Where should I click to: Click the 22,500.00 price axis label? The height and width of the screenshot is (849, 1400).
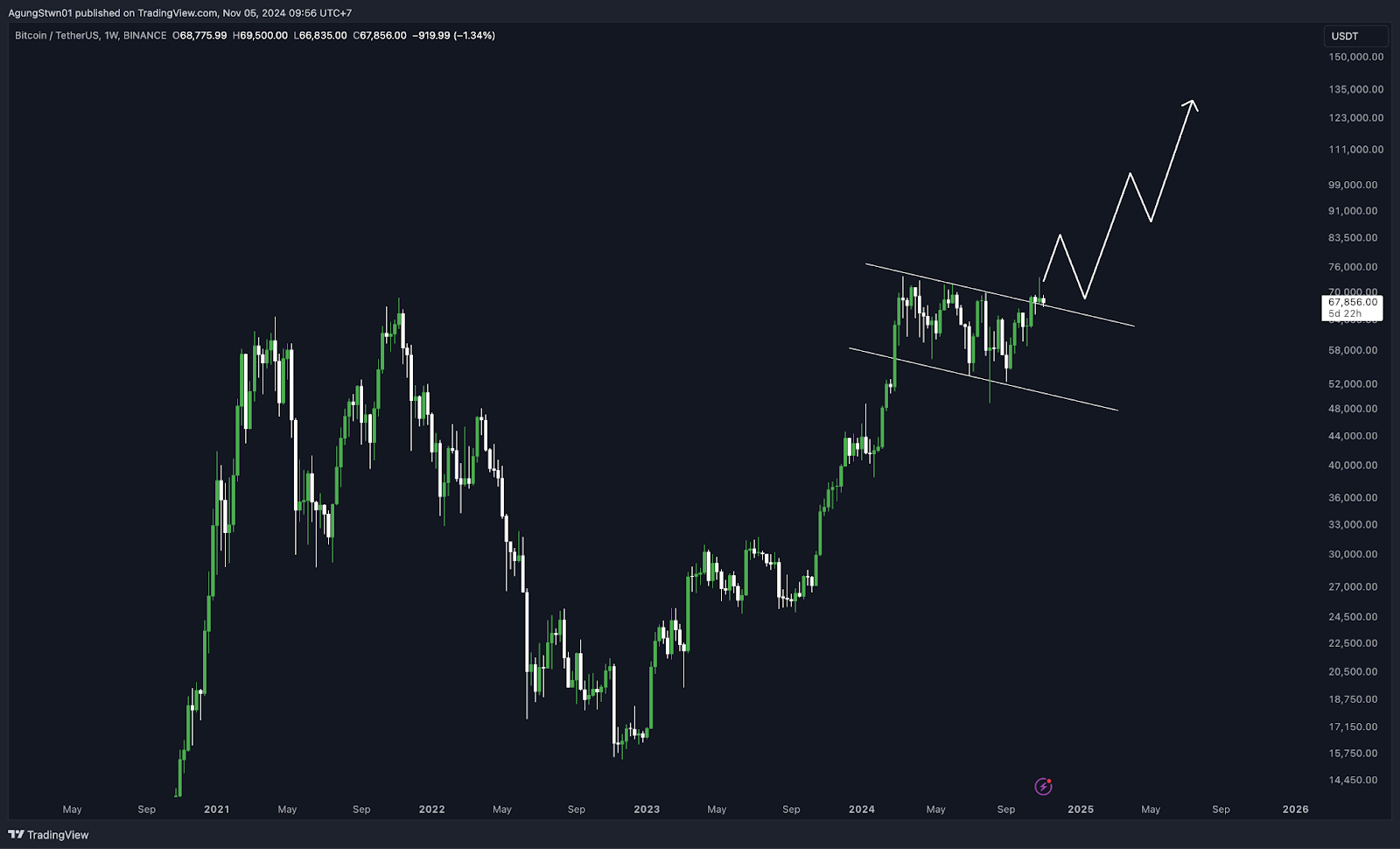[x=1353, y=643]
